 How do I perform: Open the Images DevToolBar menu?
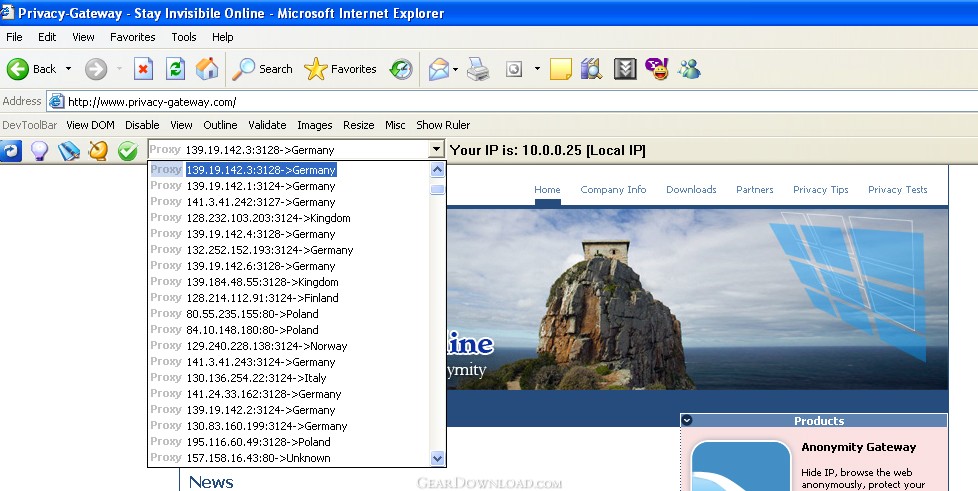[x=315, y=125]
